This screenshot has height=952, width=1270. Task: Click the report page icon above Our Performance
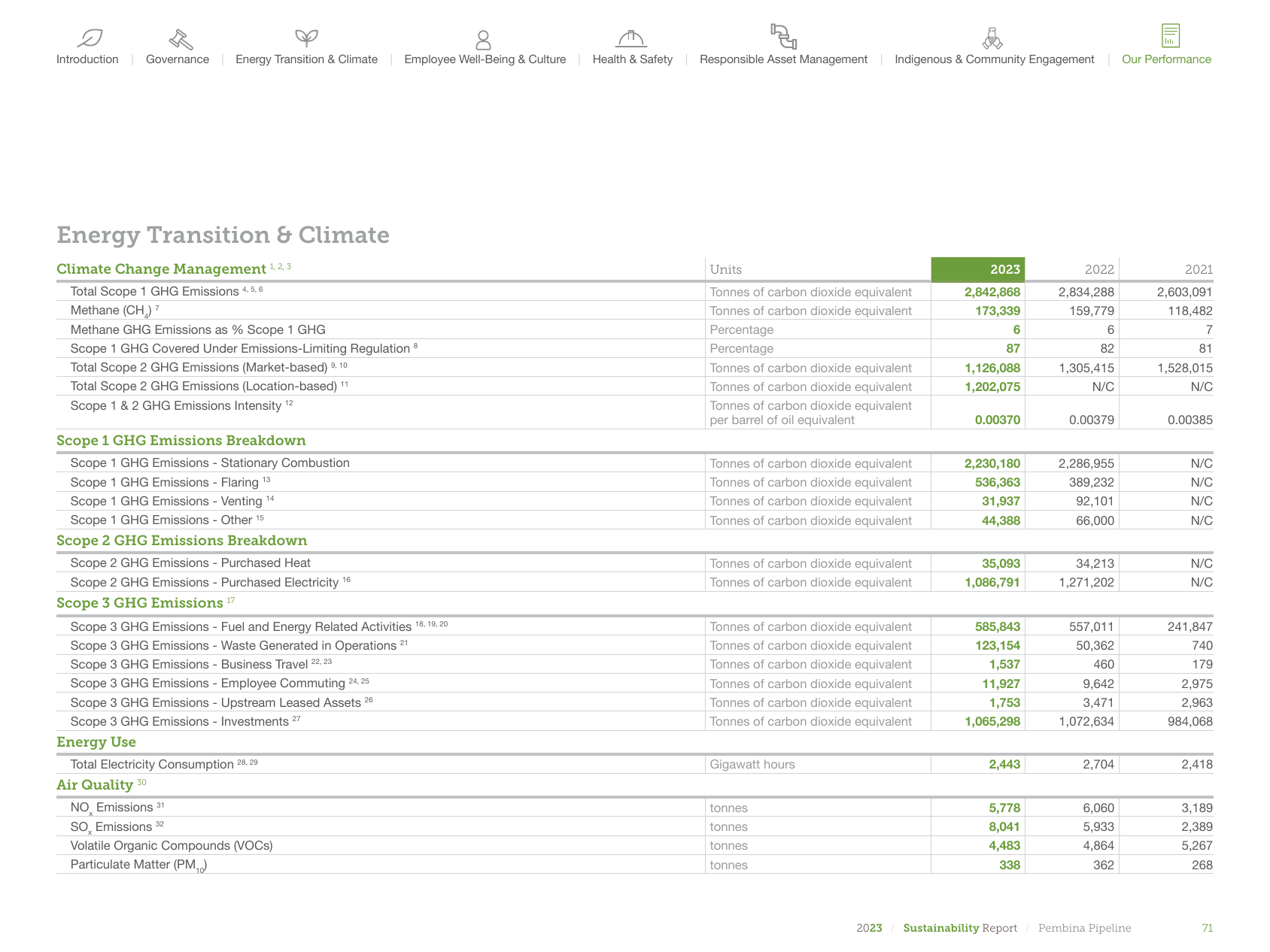(x=1170, y=35)
